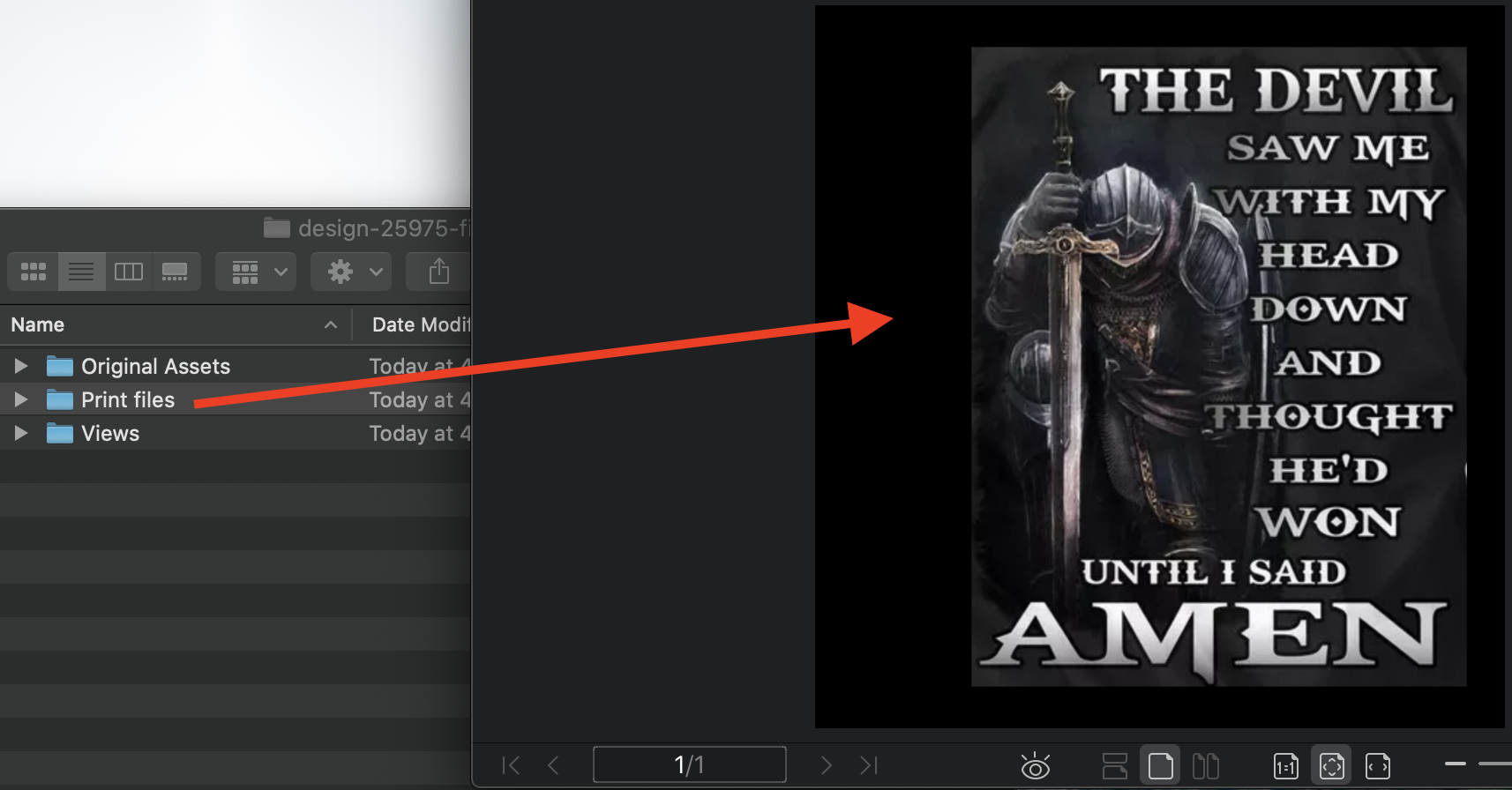The height and width of the screenshot is (790, 1512).
Task: Toggle fit page in window
Action: pyautogui.click(x=1332, y=765)
